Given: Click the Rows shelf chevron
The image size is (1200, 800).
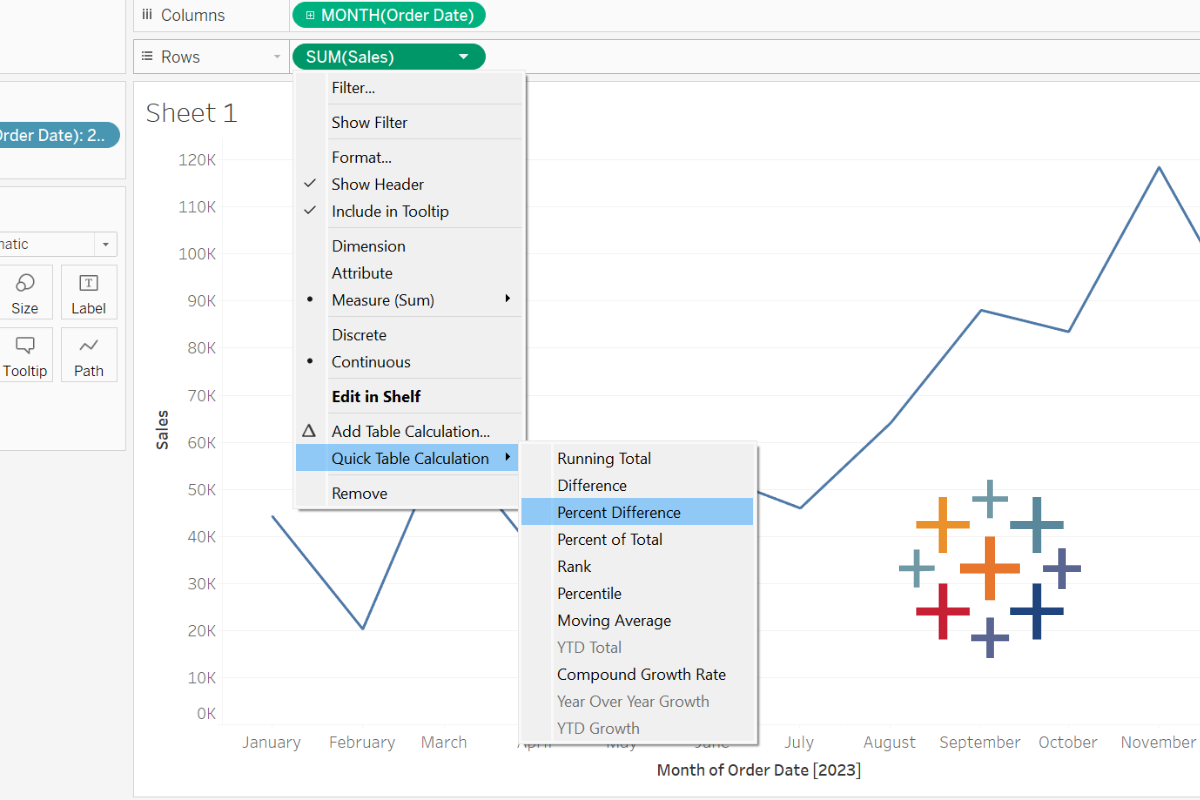Looking at the screenshot, I should (x=277, y=56).
